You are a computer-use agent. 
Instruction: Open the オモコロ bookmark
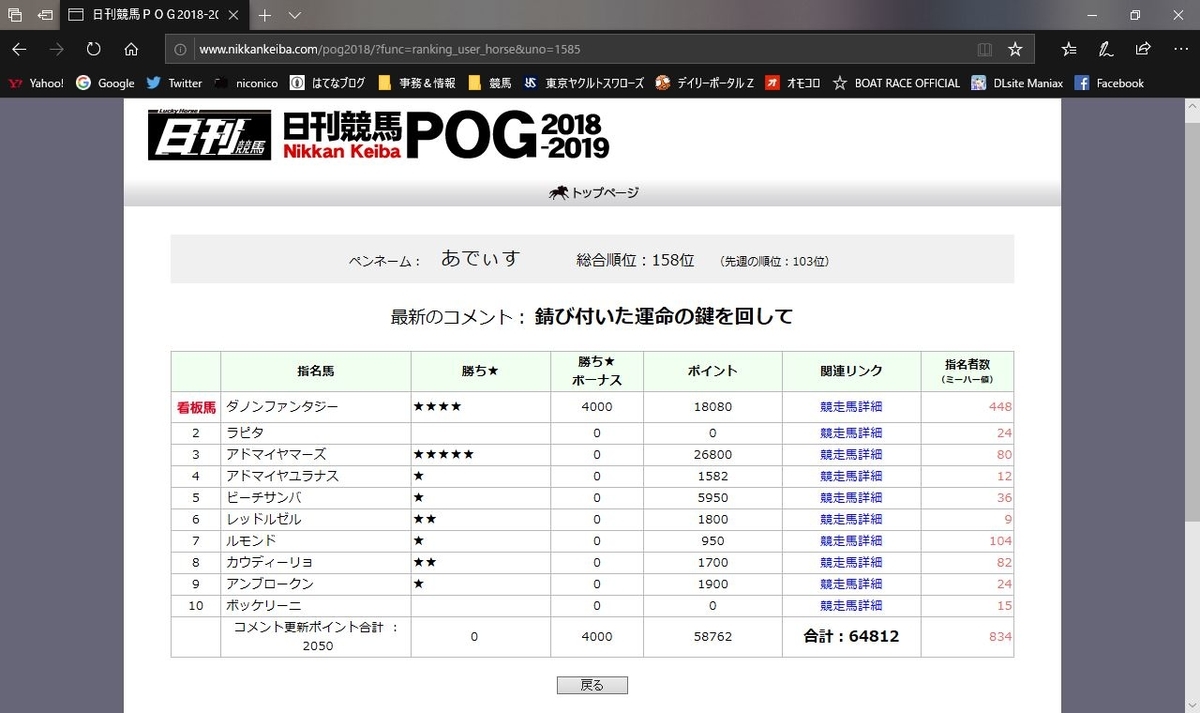[x=792, y=83]
